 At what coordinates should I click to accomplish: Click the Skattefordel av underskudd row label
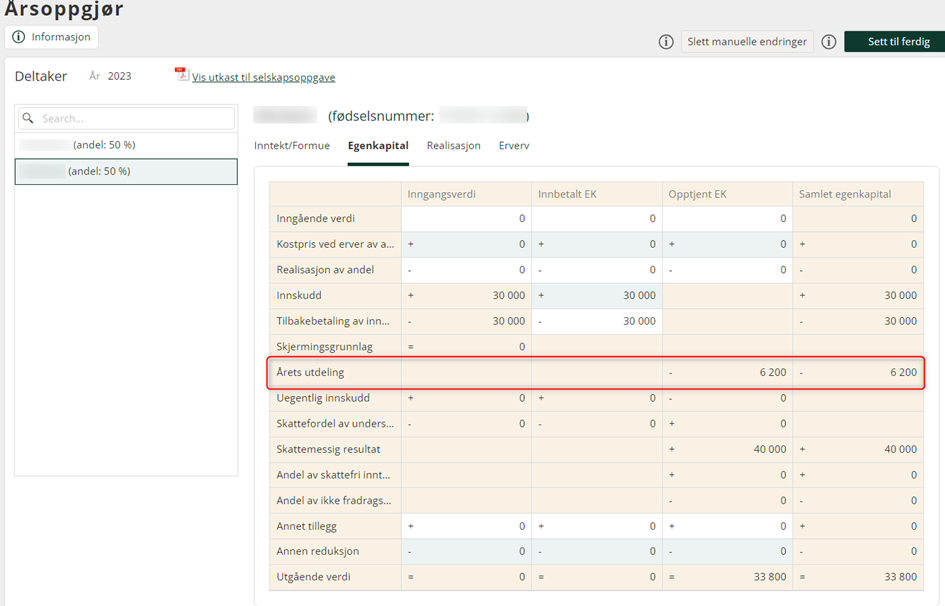(335, 423)
